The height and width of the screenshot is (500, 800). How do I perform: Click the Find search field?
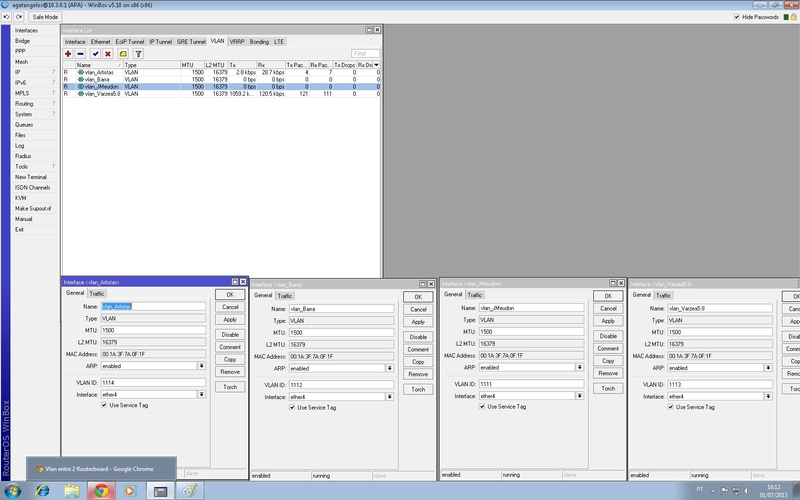point(365,54)
